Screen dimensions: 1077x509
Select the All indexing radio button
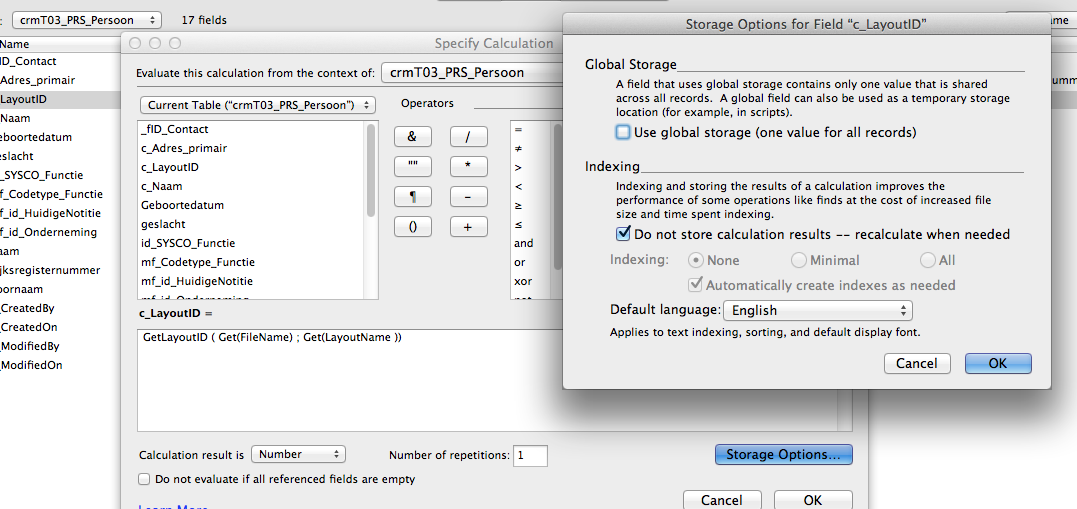pyautogui.click(x=927, y=260)
